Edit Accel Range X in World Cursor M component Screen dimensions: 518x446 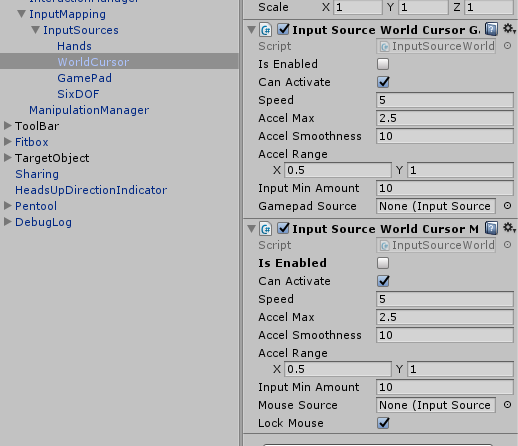[x=338, y=369]
